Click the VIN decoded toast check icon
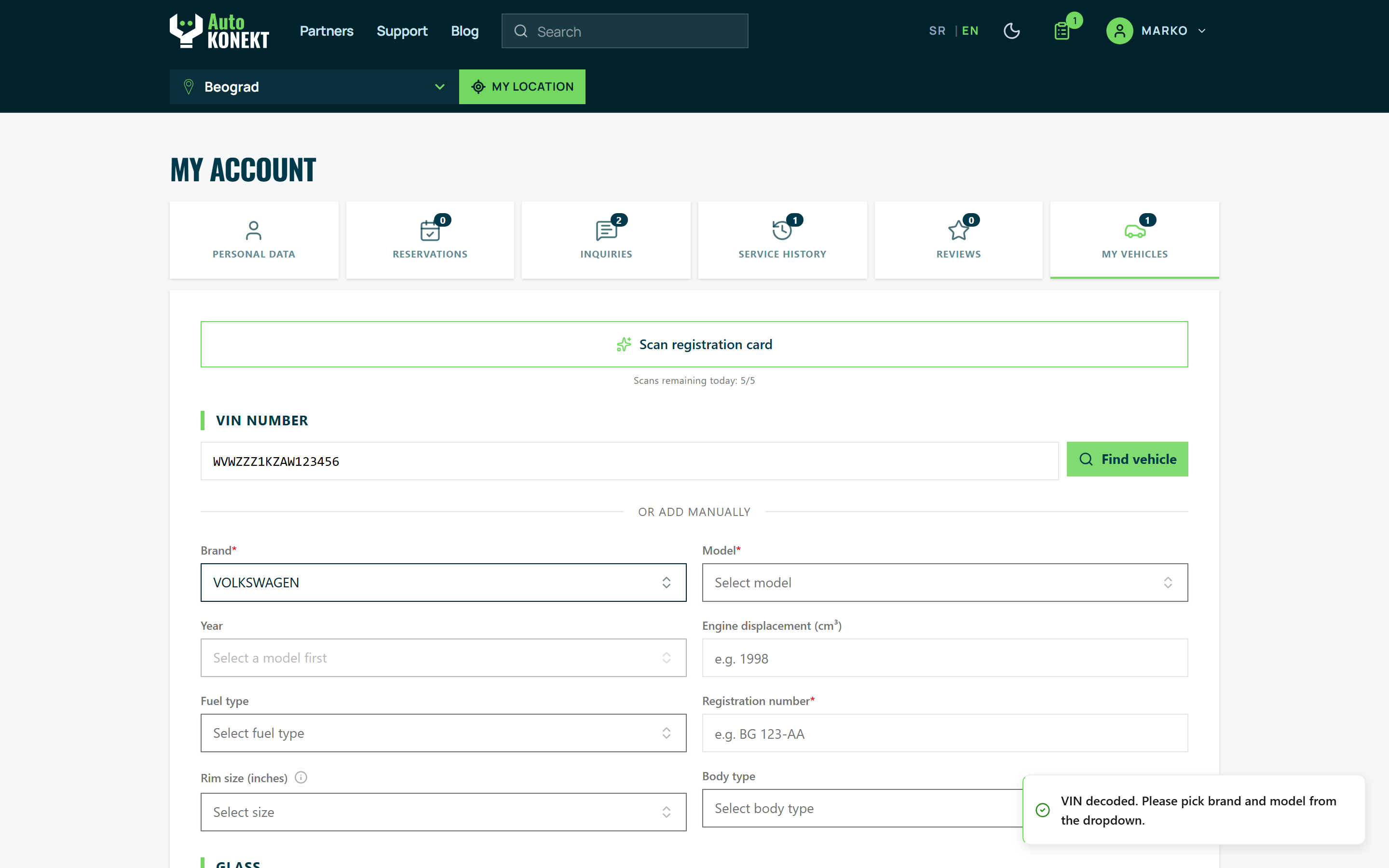The width and height of the screenshot is (1389, 868). click(x=1042, y=810)
